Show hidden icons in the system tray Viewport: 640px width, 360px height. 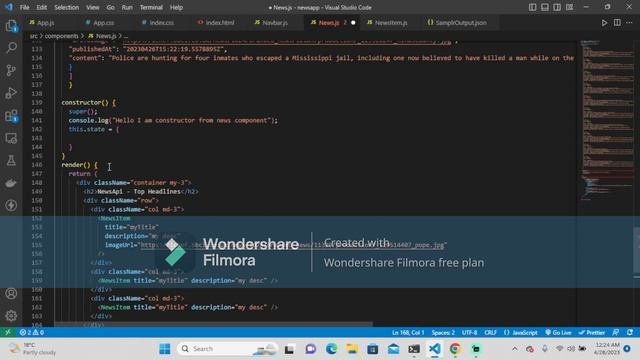515,349
